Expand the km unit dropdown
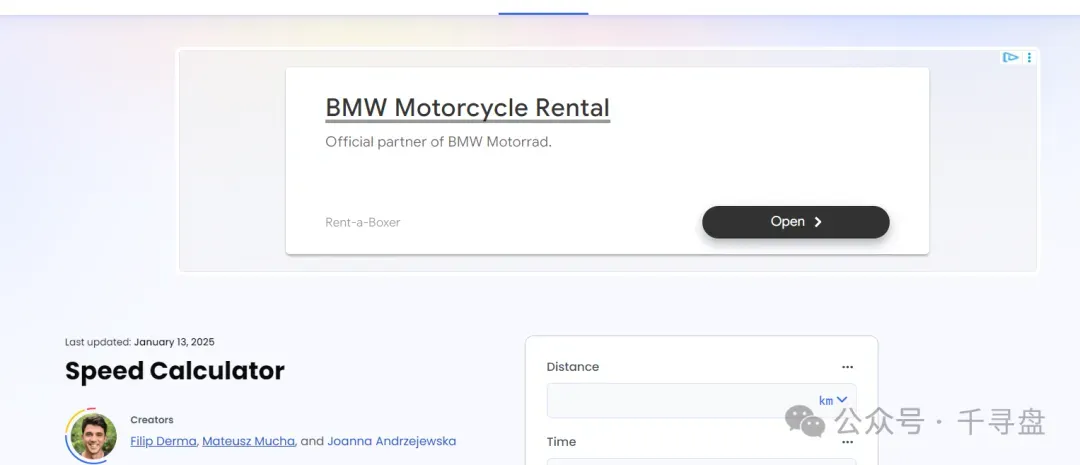 833,400
